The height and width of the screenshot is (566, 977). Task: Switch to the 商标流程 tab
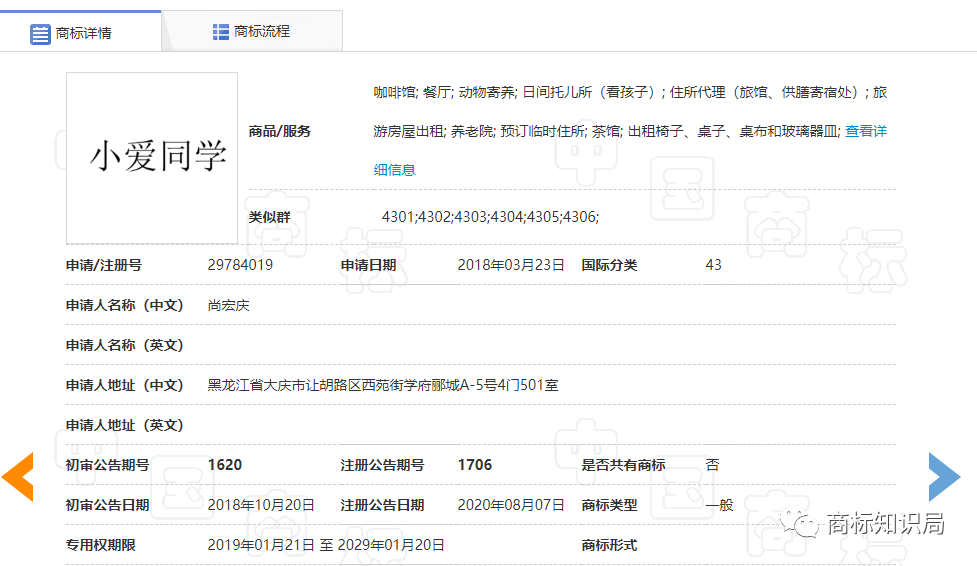click(x=252, y=31)
